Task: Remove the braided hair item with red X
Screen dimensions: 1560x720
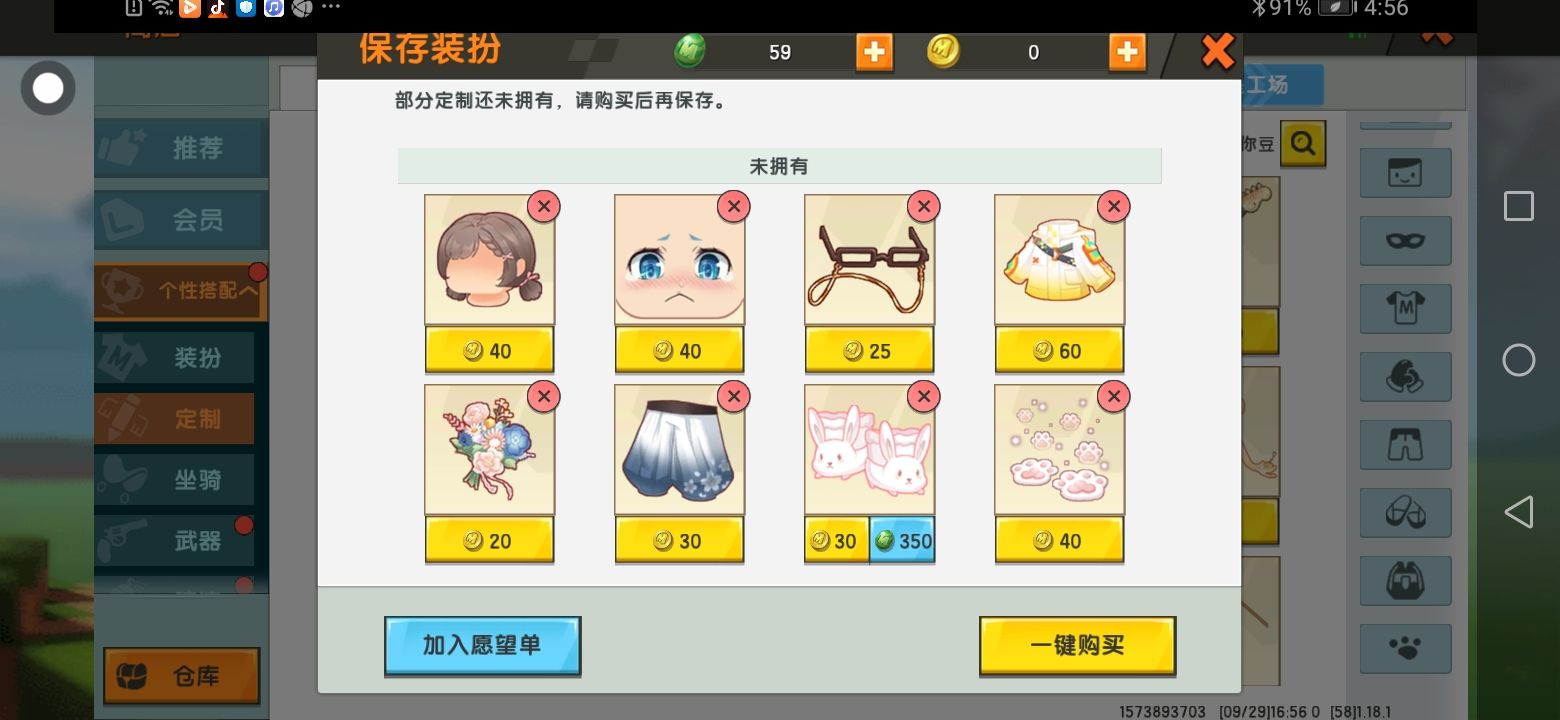Action: coord(543,207)
